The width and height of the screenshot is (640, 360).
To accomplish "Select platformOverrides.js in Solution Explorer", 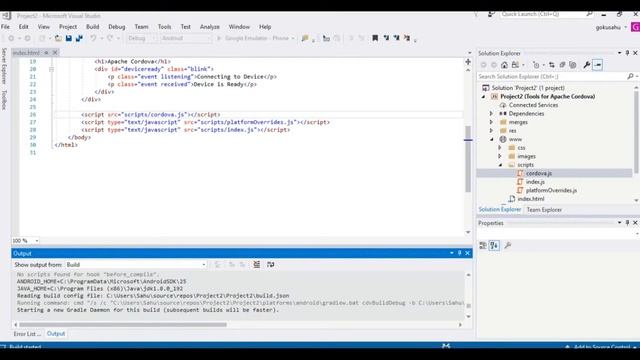I will (x=551, y=191).
